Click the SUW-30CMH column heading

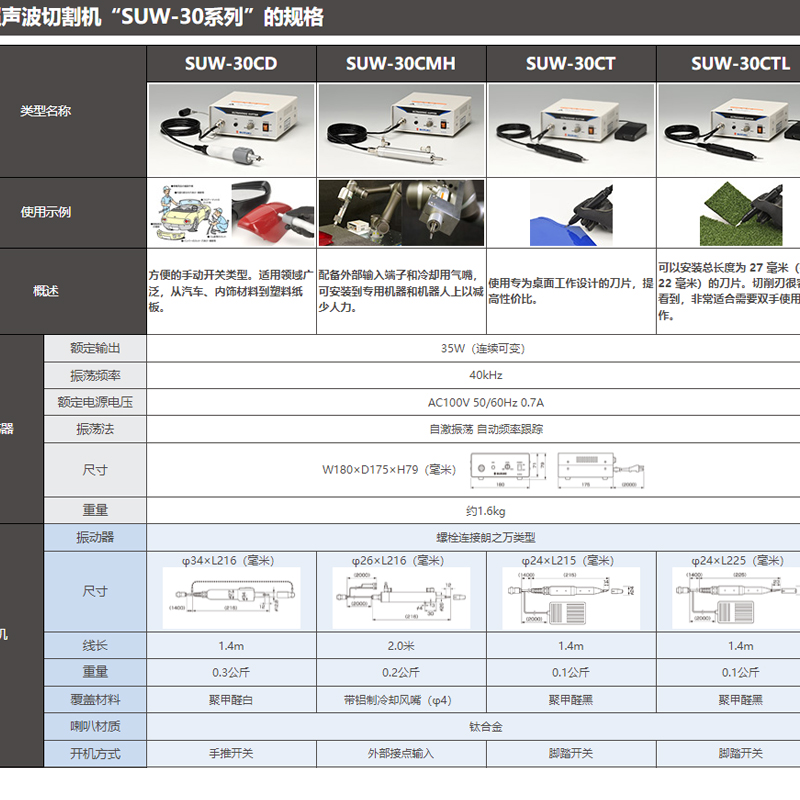[401, 64]
